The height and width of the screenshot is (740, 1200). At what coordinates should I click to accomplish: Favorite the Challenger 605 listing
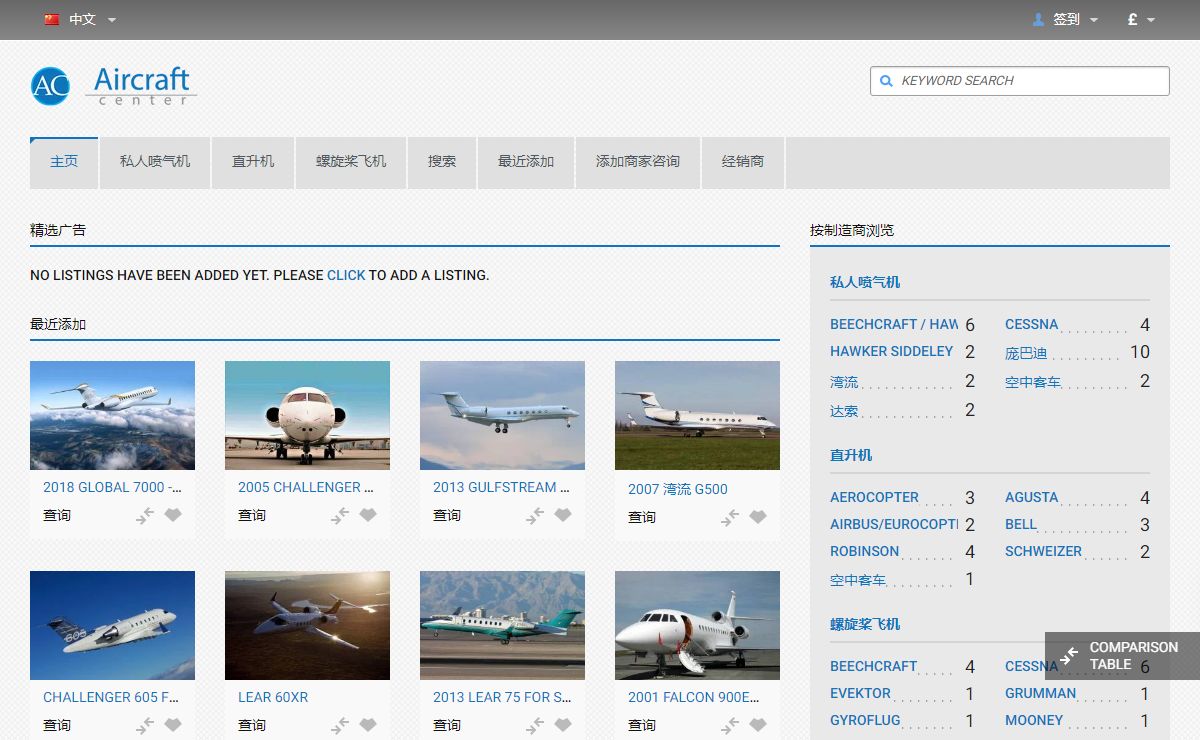point(173,725)
